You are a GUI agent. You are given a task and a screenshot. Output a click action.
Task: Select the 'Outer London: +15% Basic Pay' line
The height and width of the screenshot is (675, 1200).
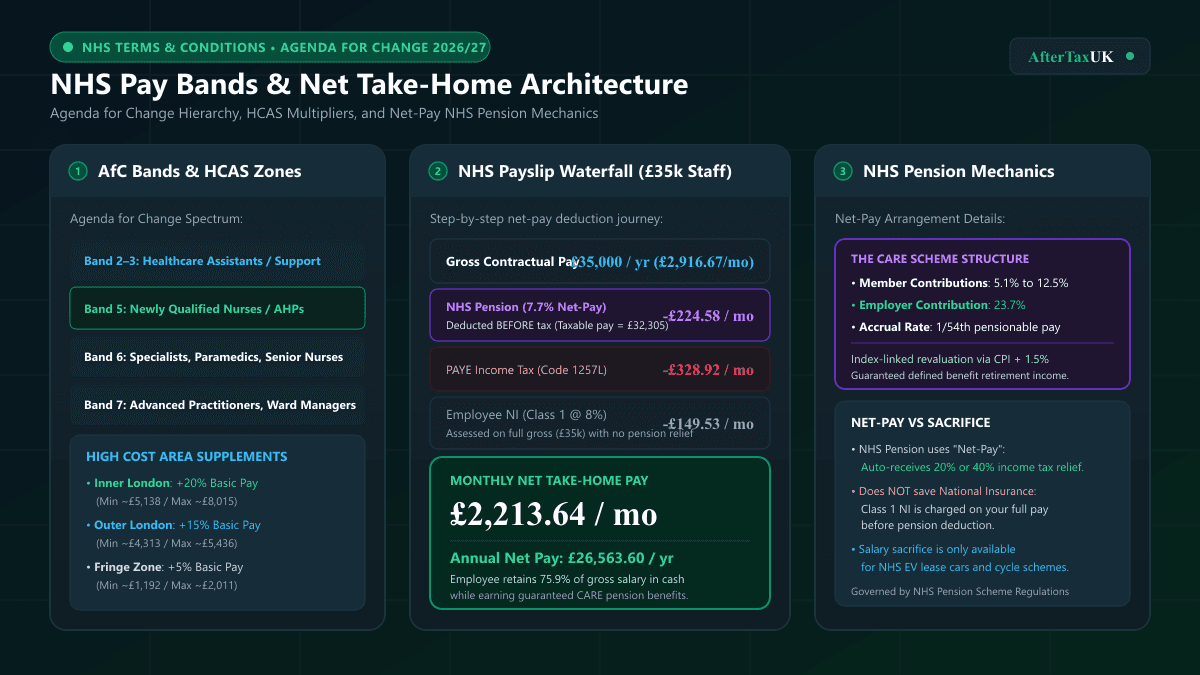click(173, 525)
